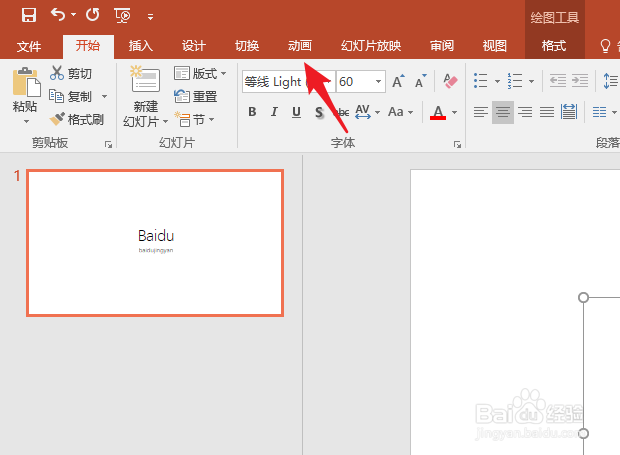Switch to the 插入 tab
This screenshot has width=620, height=455.
pyautogui.click(x=140, y=46)
